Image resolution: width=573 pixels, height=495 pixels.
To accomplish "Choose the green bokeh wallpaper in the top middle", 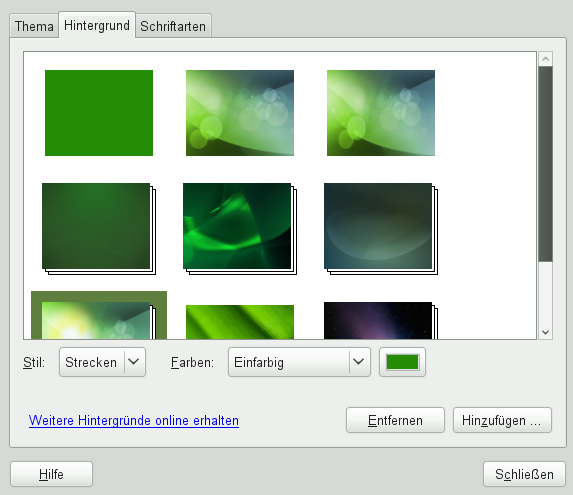I will click(x=240, y=113).
